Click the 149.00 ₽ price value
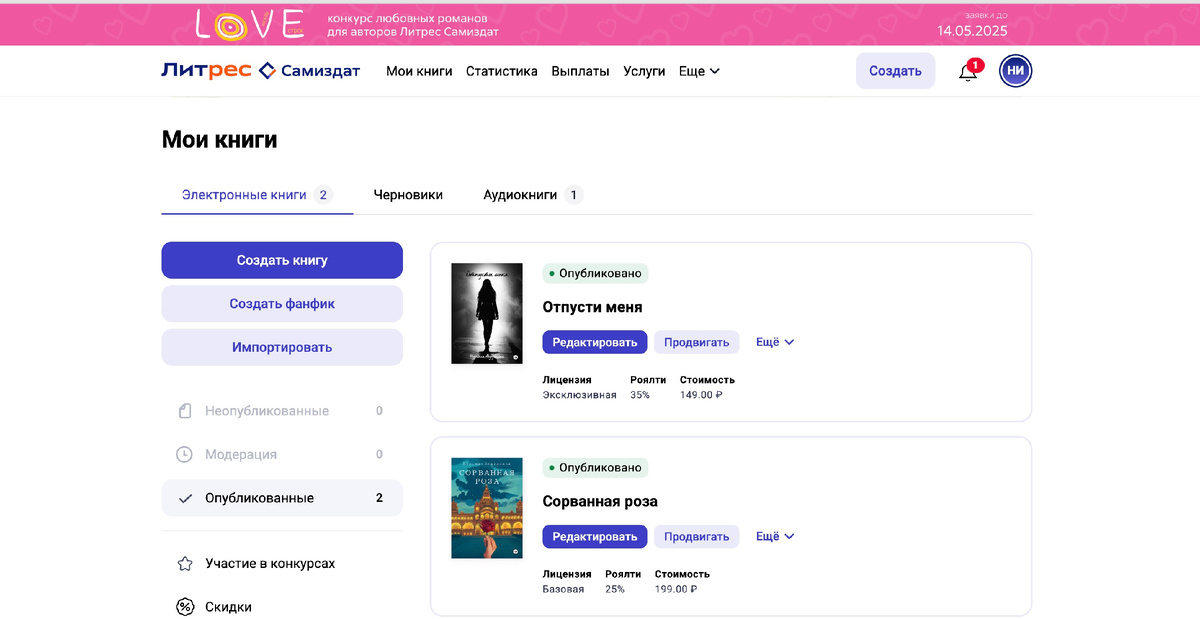This screenshot has width=1200, height=619. coord(701,395)
